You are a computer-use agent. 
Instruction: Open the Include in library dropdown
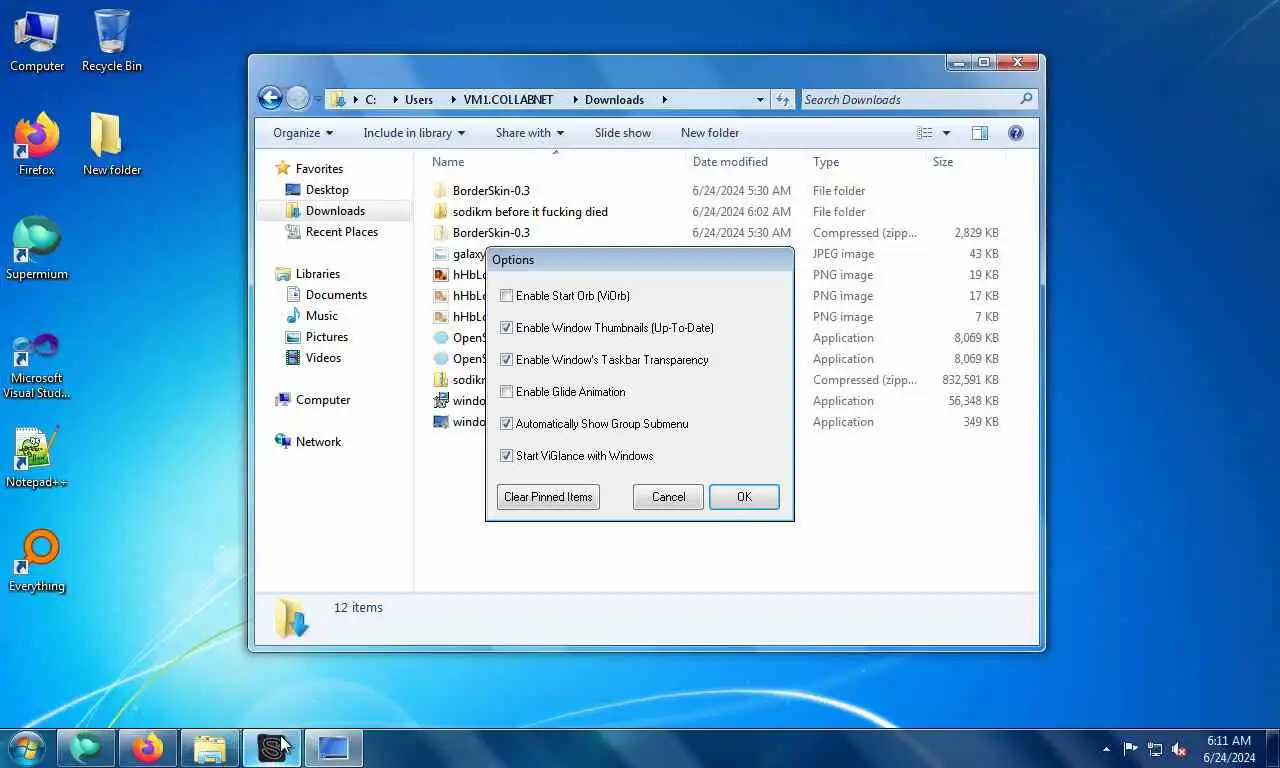(415, 133)
